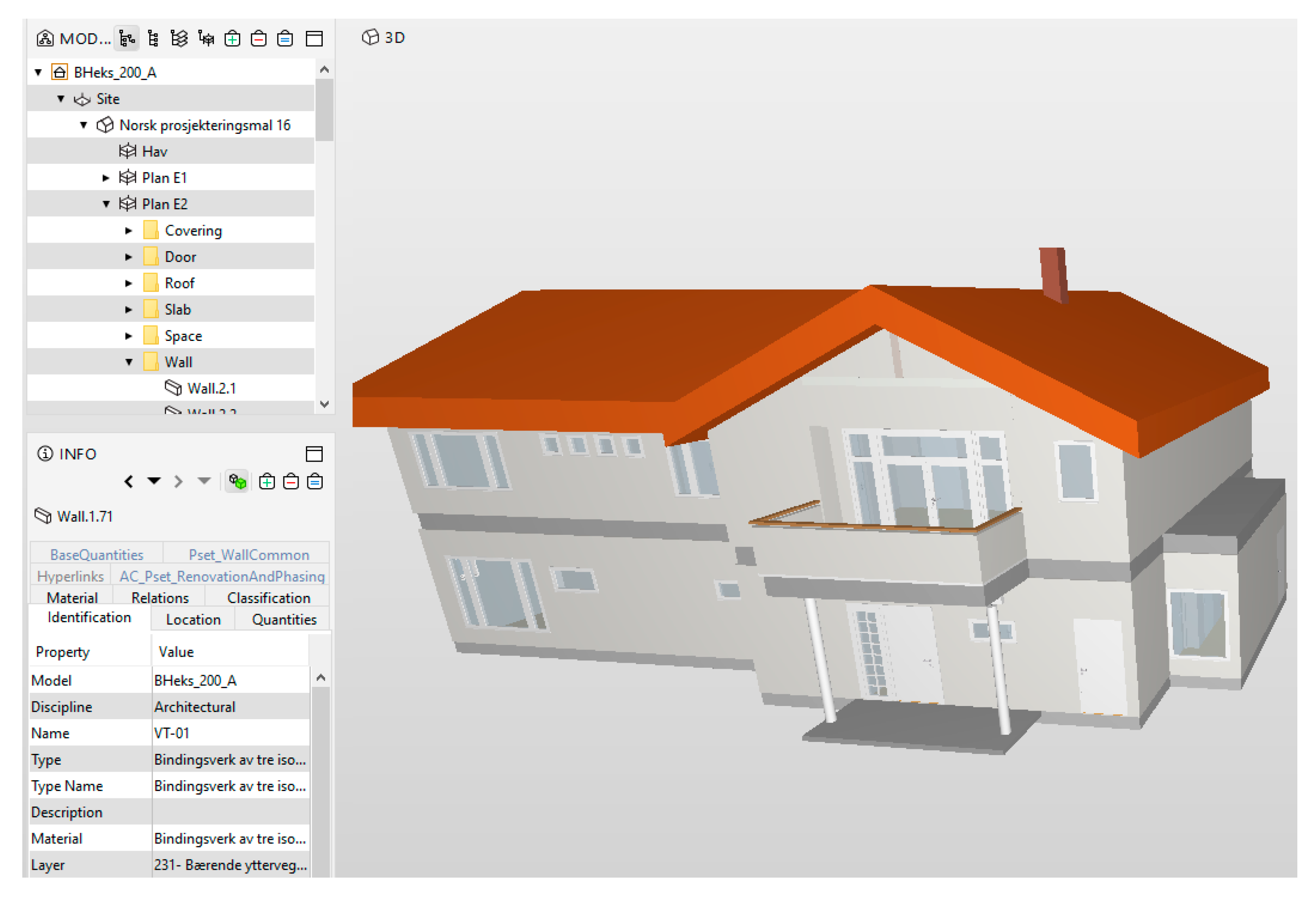This screenshot has width=1316, height=899.
Task: Click add-to-basket icon in model tree toolbar
Action: (232, 39)
